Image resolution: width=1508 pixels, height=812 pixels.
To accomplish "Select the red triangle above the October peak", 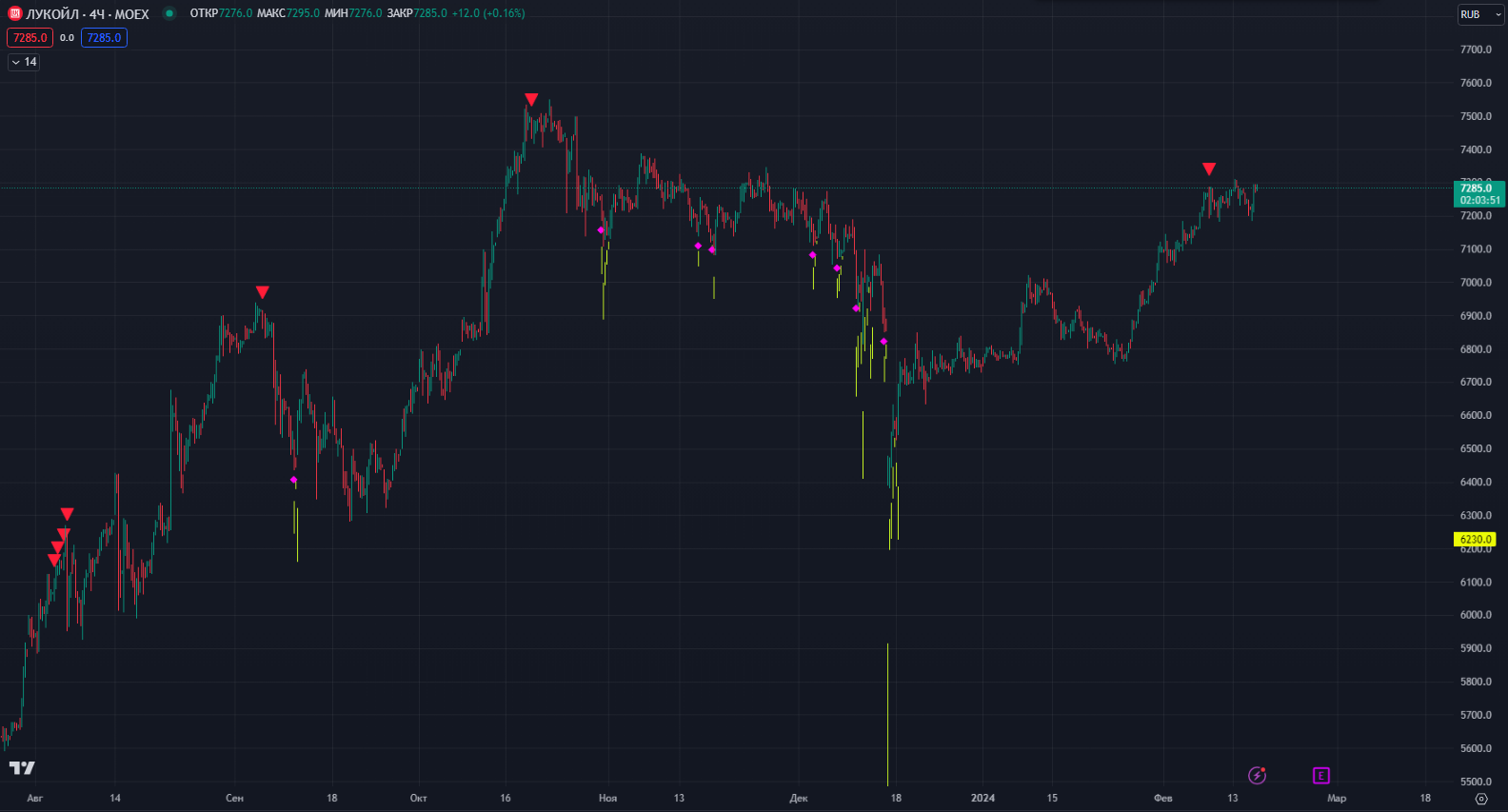I will 531,99.
